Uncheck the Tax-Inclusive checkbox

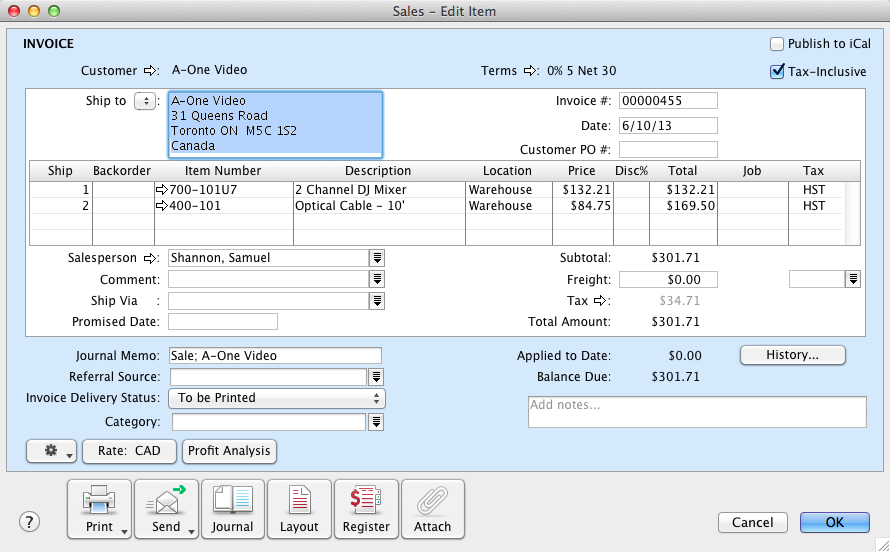click(x=777, y=71)
